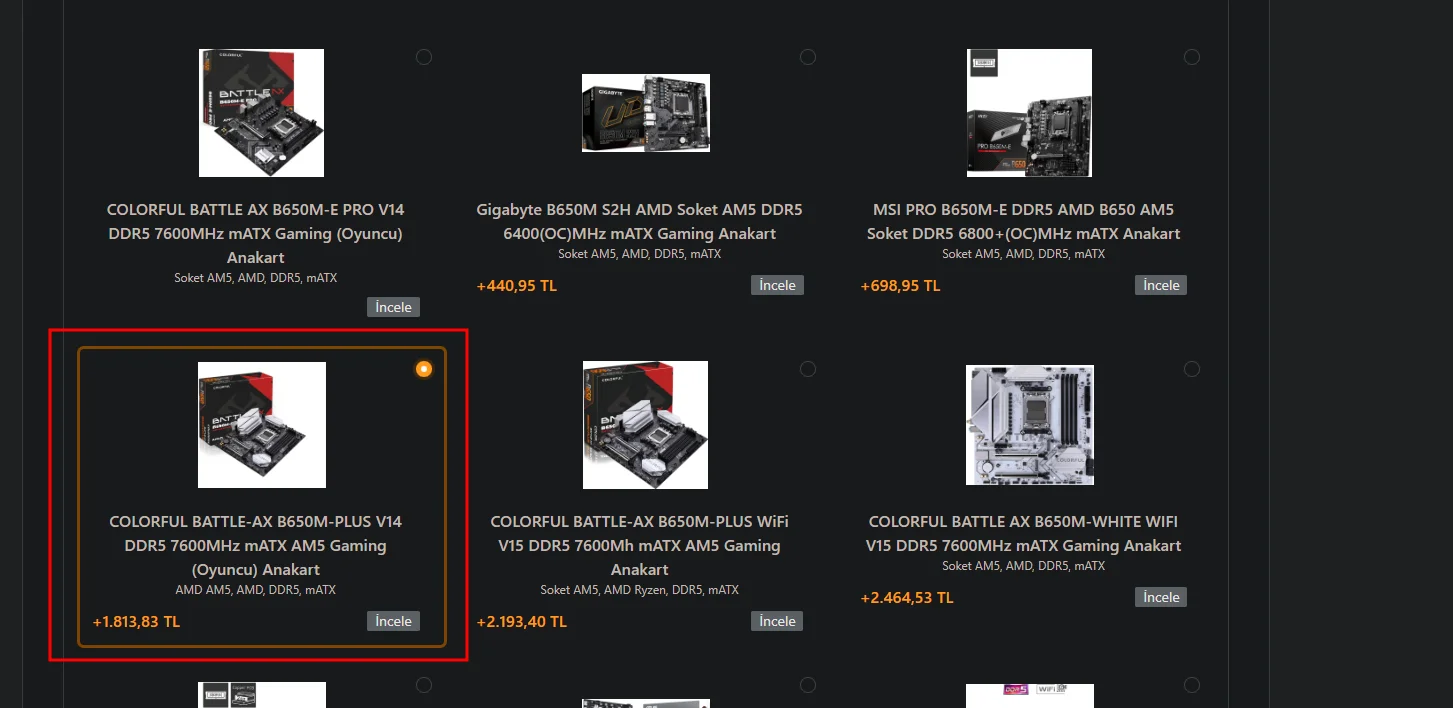Screen dimensions: 1453x708
Task: Click İncele for COLORFUL BATTLE AX B650M-E PRO
Action: pos(393,307)
